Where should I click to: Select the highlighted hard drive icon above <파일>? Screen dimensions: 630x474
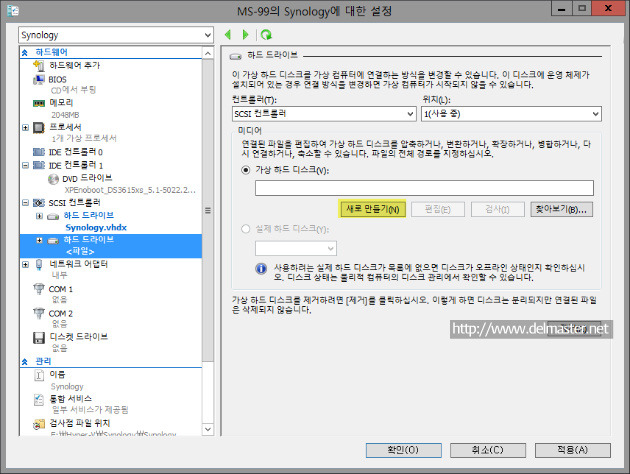53,241
